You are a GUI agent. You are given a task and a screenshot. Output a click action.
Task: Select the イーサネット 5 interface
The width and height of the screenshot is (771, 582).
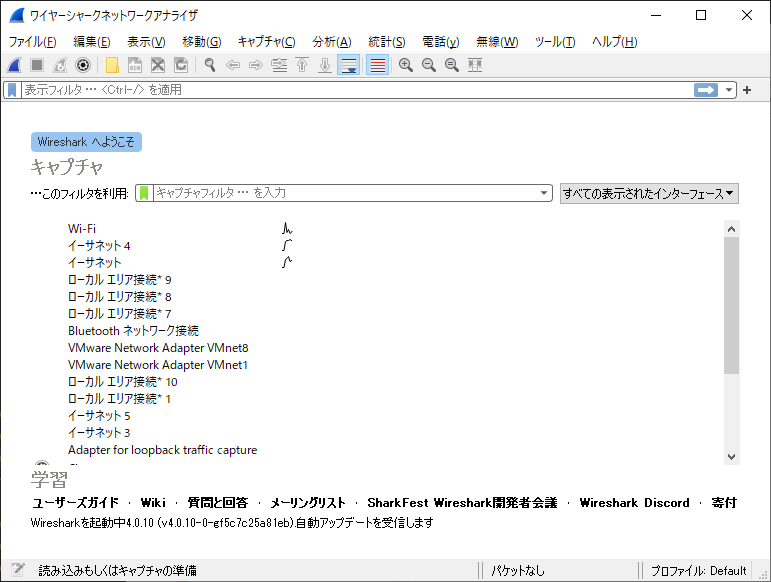coord(99,416)
